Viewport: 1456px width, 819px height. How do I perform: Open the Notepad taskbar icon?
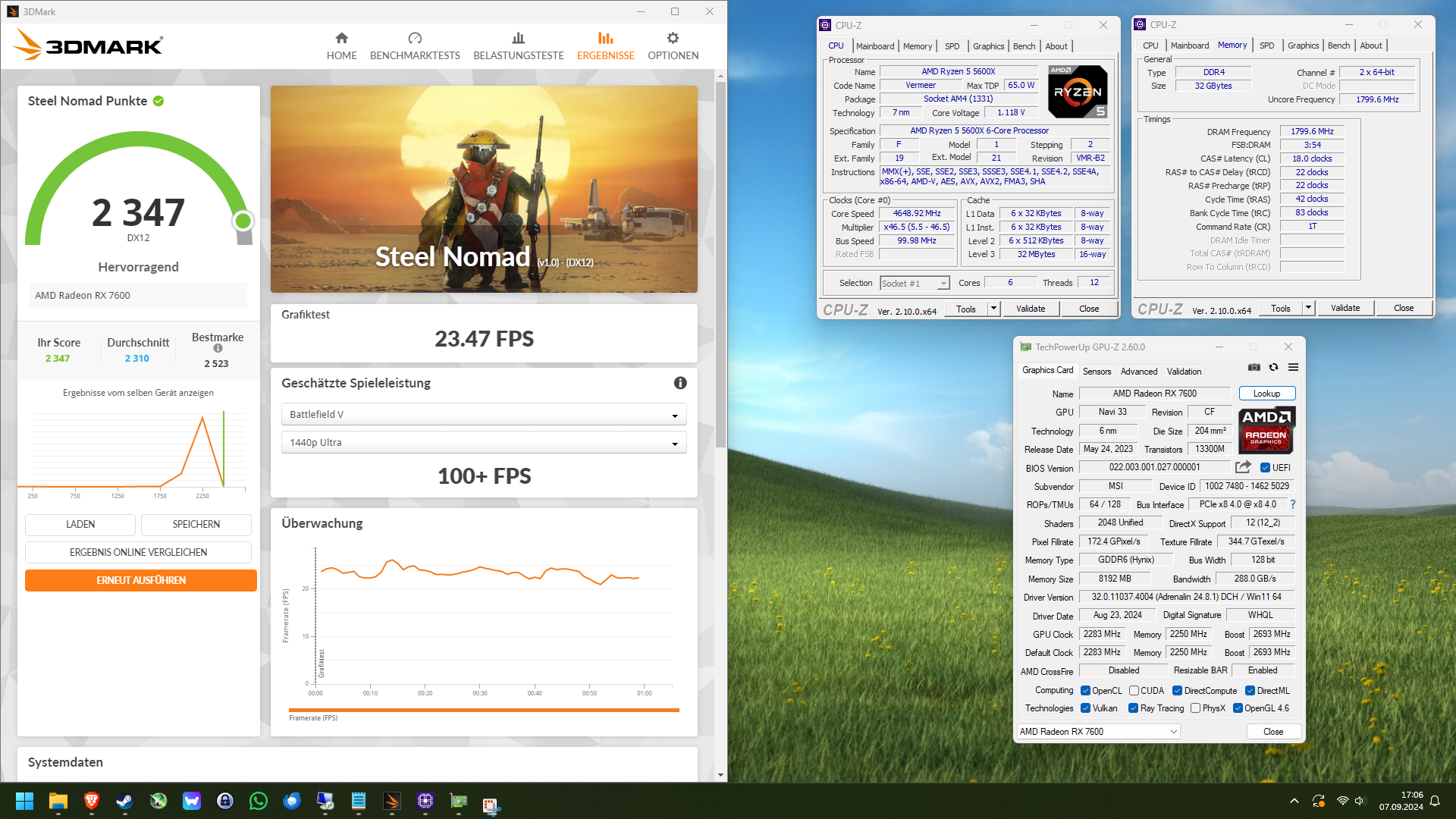click(x=359, y=801)
